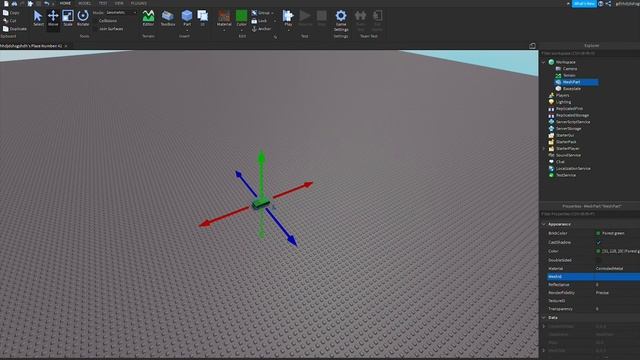Collapse the Workspace tree node

[x=544, y=62]
